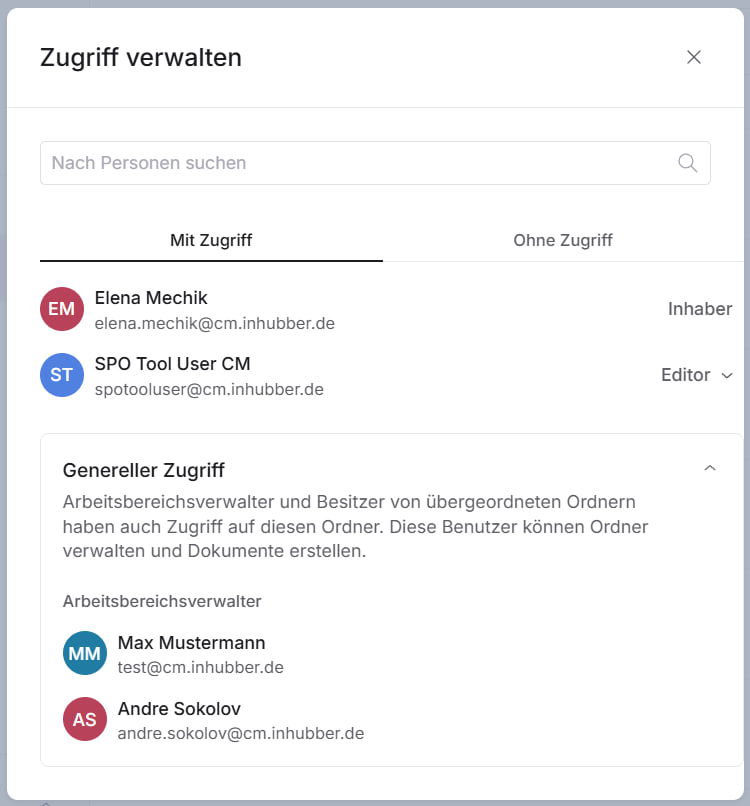The height and width of the screenshot is (806, 750).
Task: Click the SPO Tool User CM name
Action: (172, 364)
